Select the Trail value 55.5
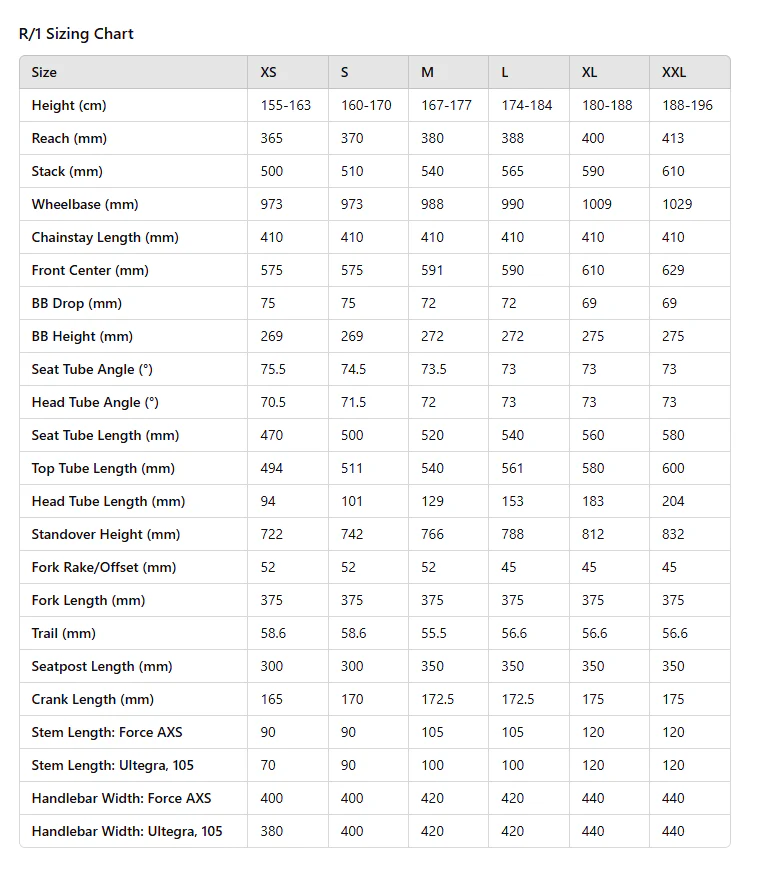 pyautogui.click(x=434, y=633)
